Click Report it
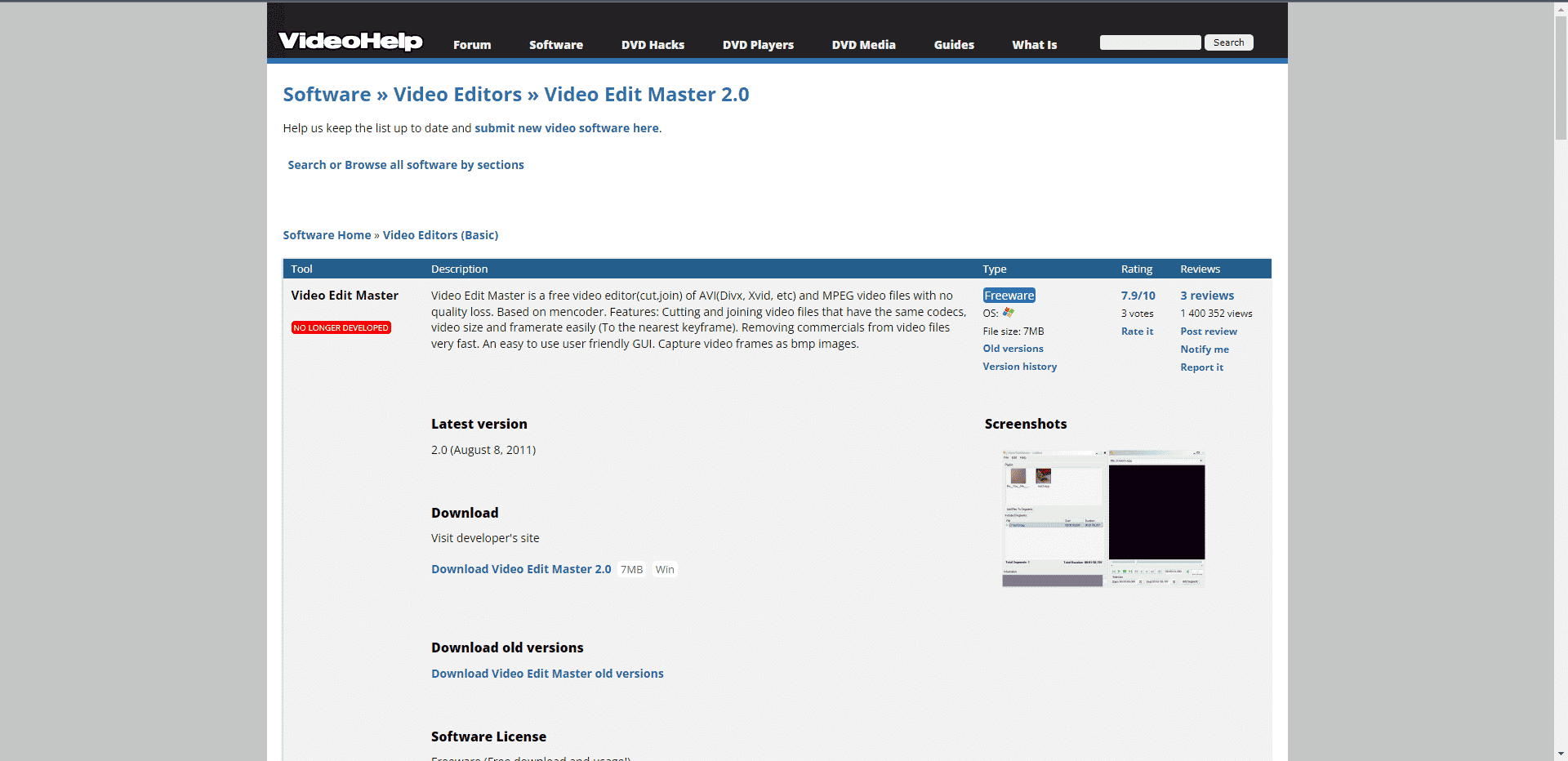1568x761 pixels. [1201, 367]
